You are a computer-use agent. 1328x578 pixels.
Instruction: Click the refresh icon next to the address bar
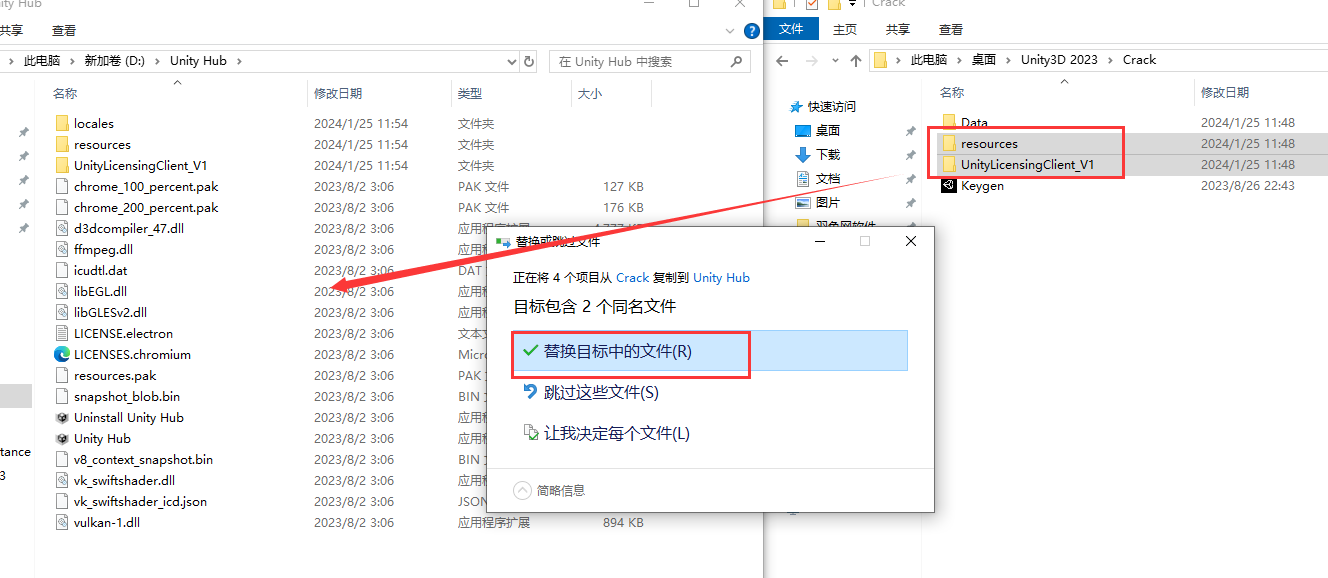[x=528, y=60]
